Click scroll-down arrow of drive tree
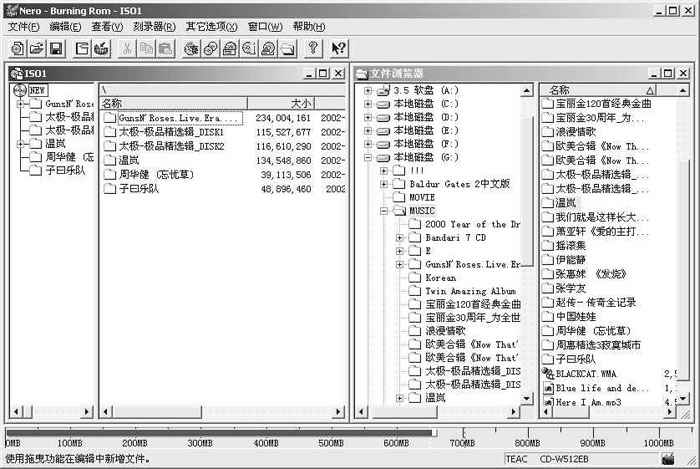Viewport: 700px width, 469px height. (527, 398)
